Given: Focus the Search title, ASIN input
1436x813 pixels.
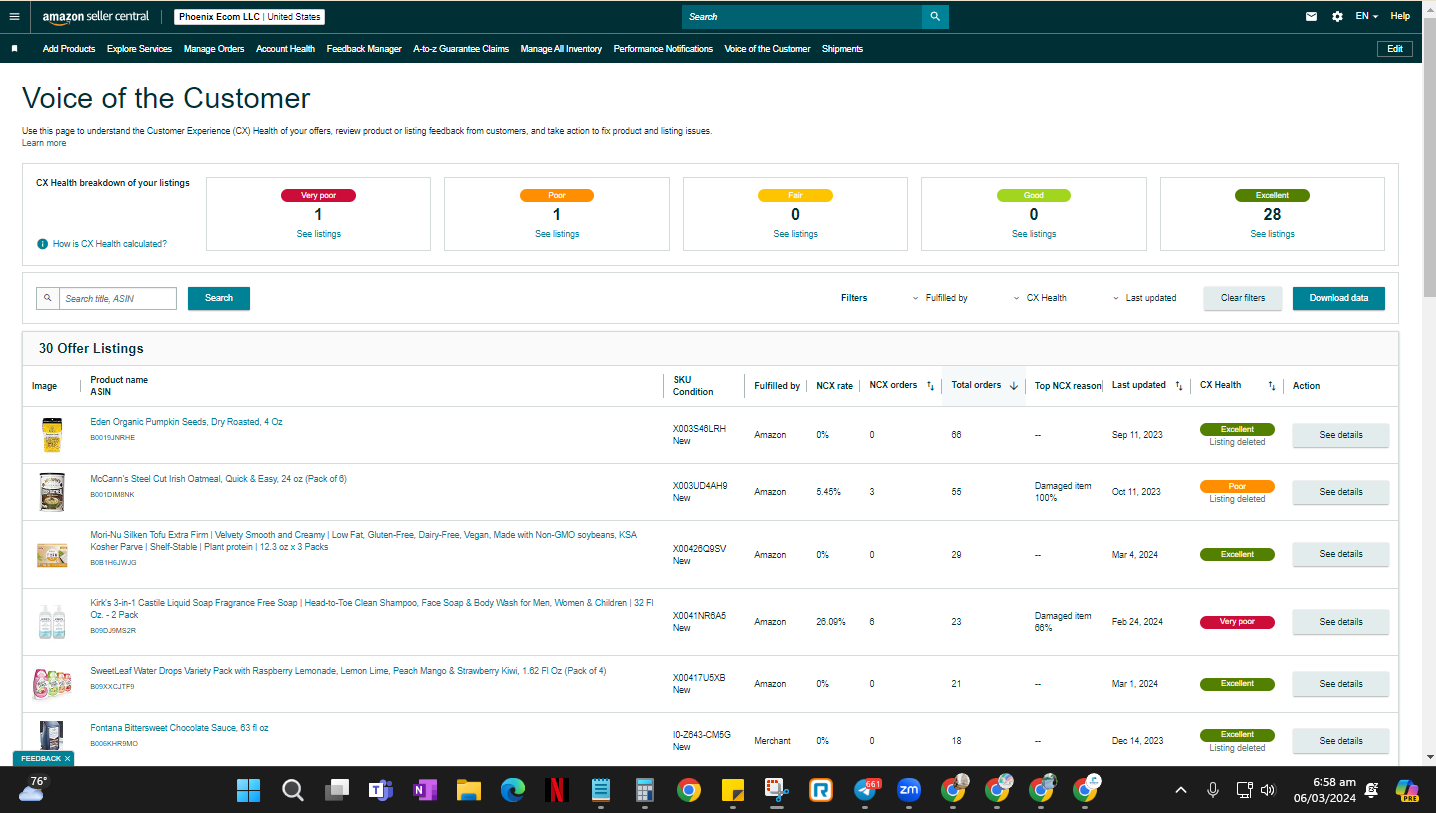Looking at the screenshot, I should 118,298.
